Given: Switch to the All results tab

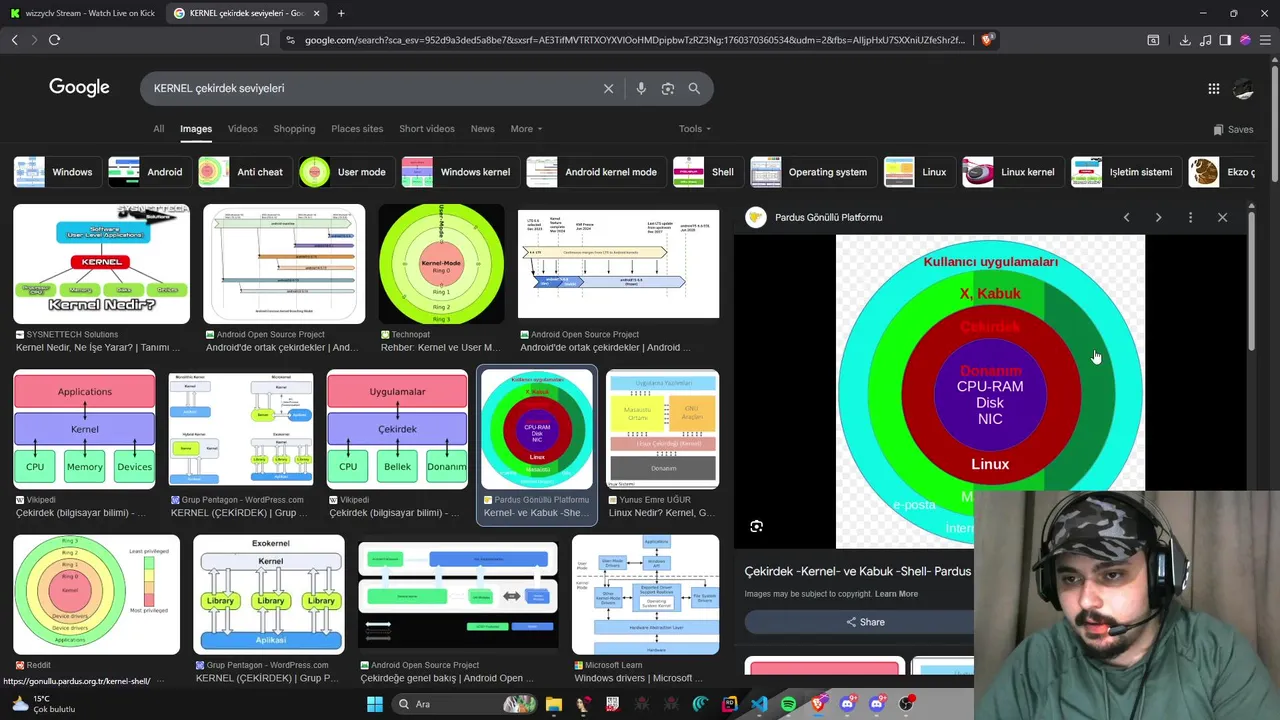Looking at the screenshot, I should 158,129.
